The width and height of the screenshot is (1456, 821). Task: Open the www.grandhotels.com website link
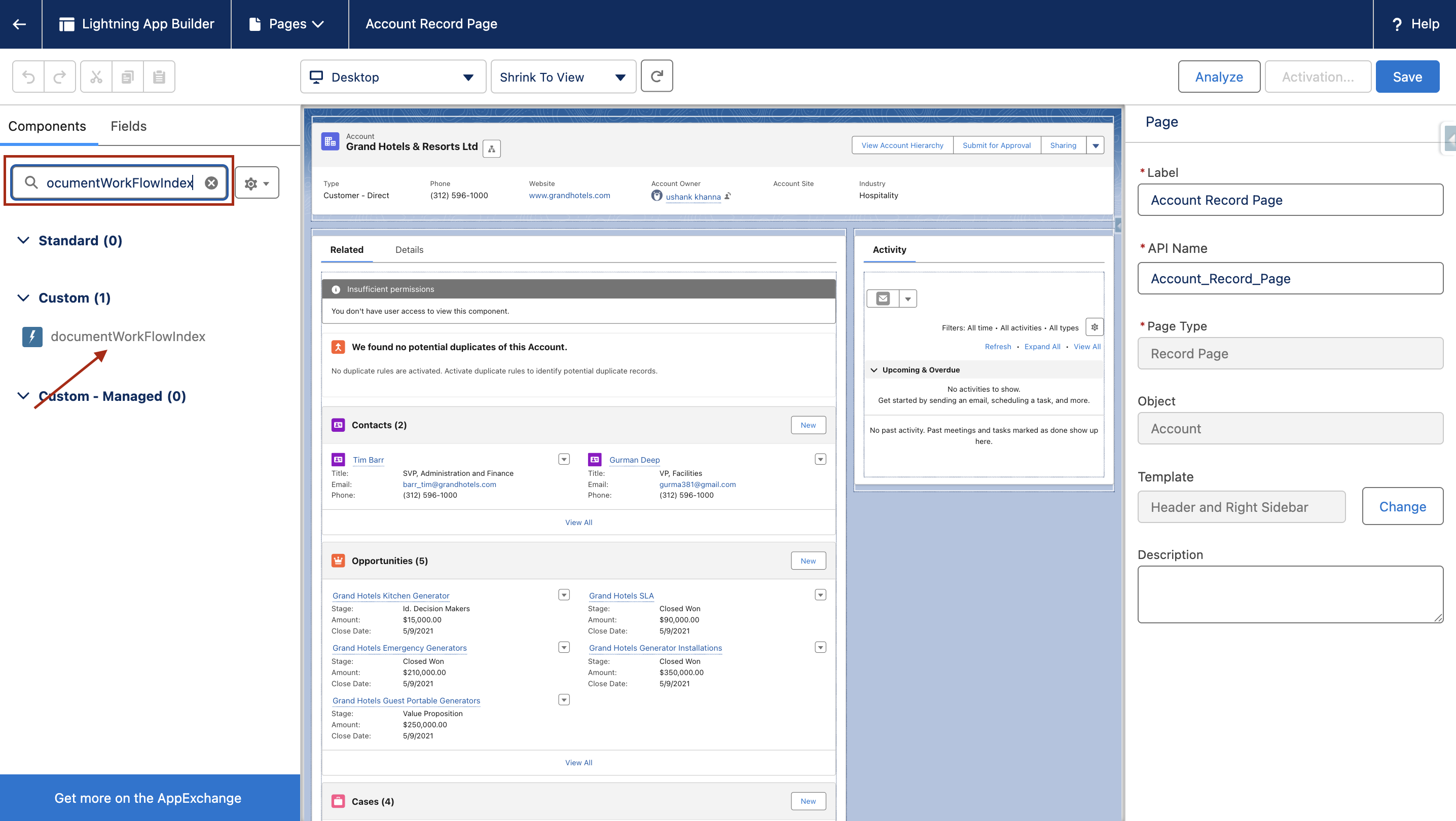click(x=569, y=196)
